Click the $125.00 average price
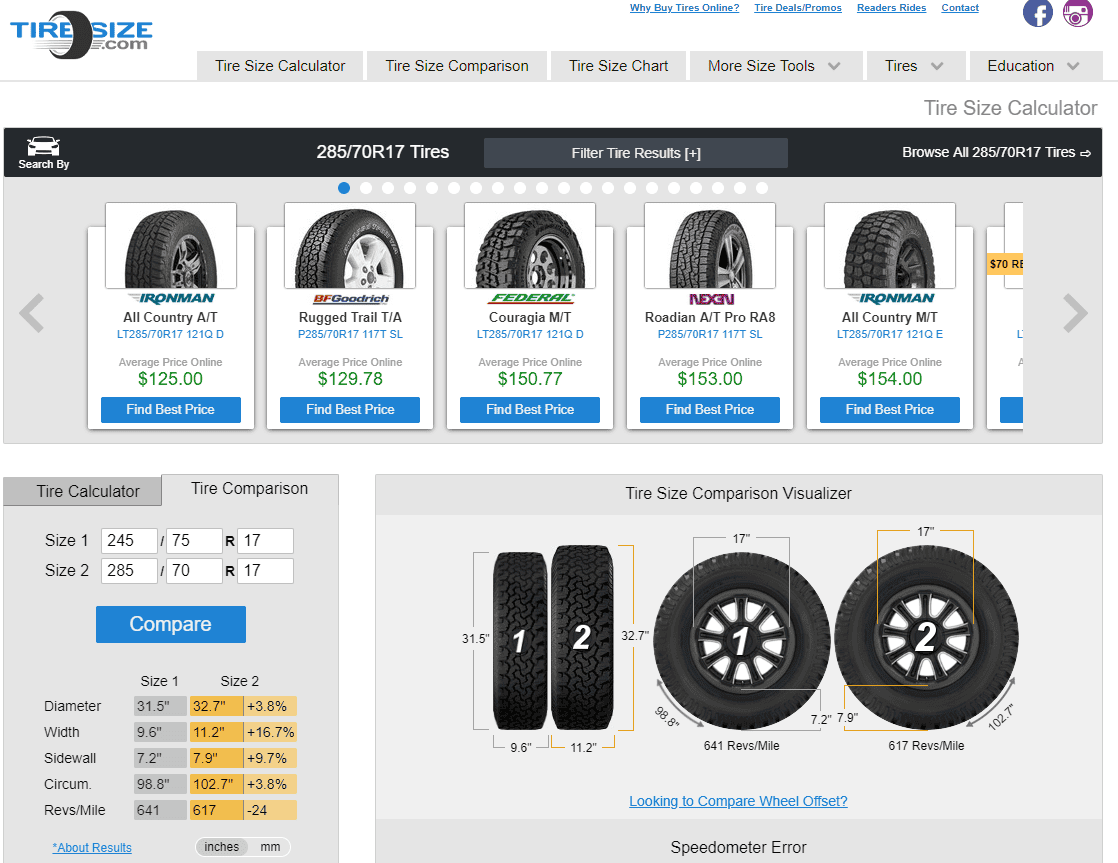The height and width of the screenshot is (863, 1118). pyautogui.click(x=170, y=379)
